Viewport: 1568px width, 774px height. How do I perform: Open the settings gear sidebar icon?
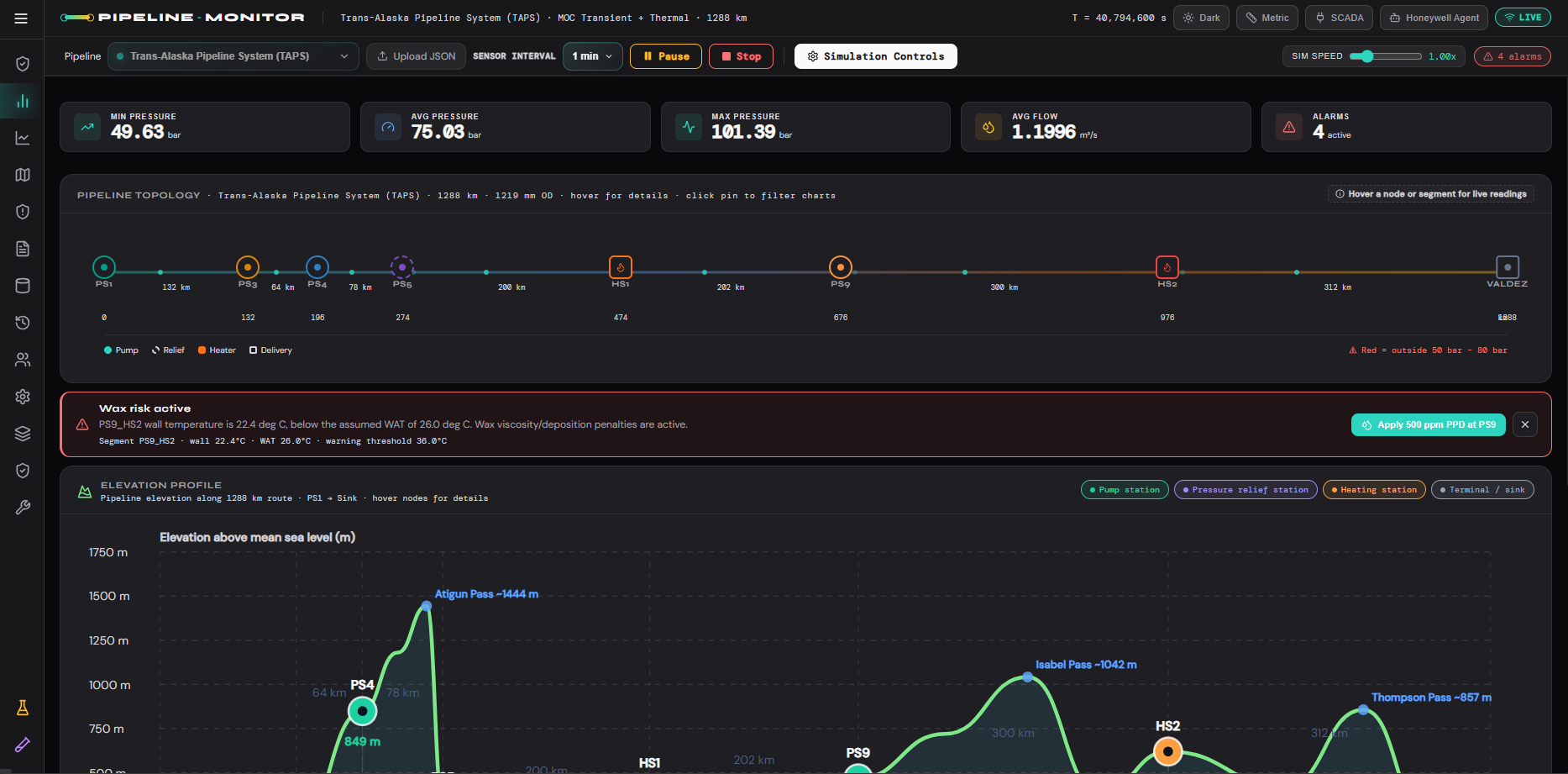pos(23,397)
